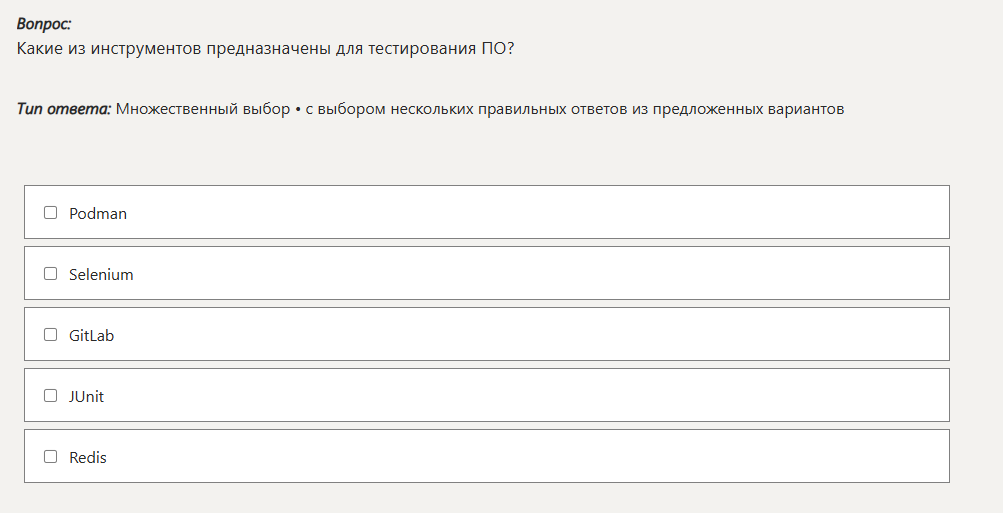Click the Podman option label
1003x513 pixels.
(x=98, y=214)
